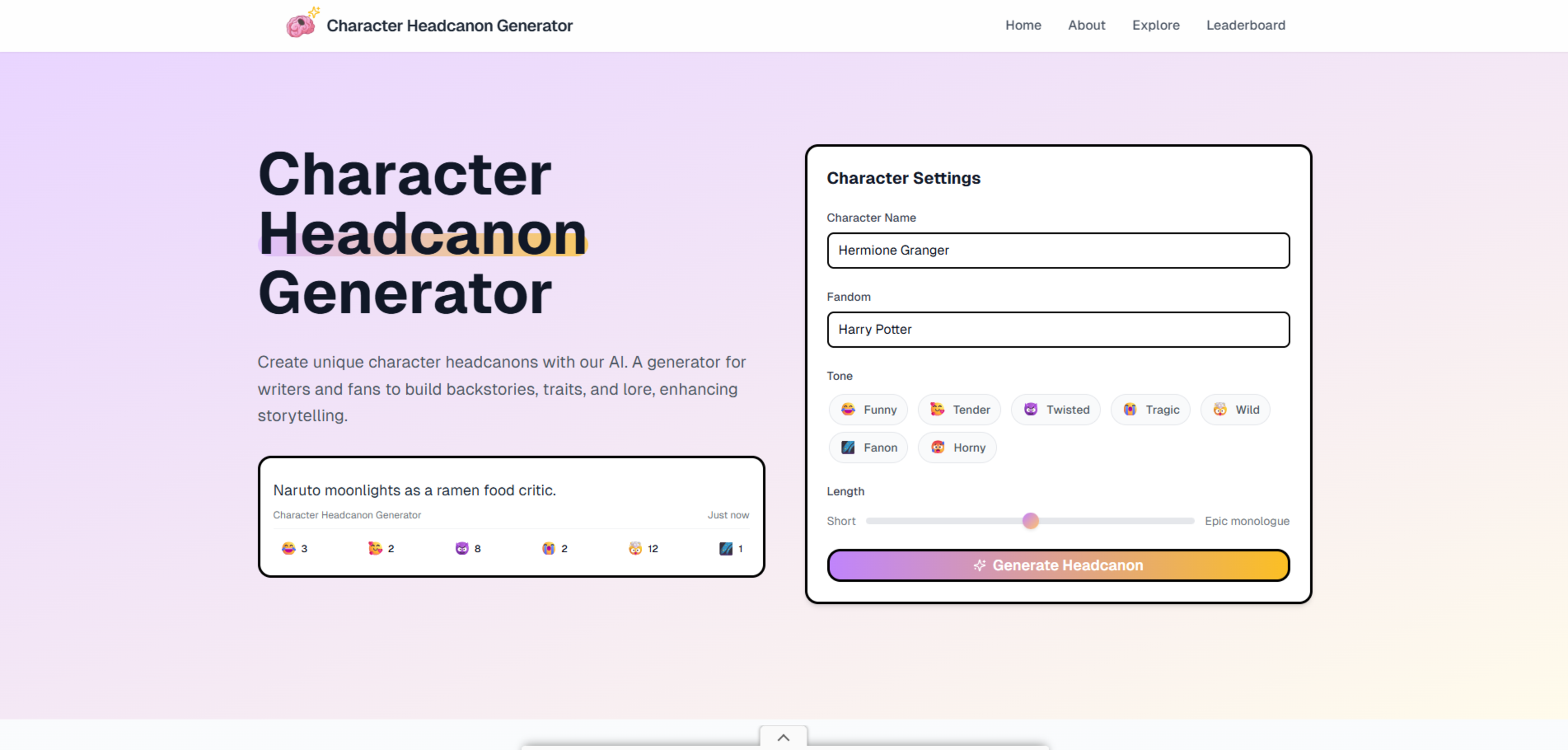Screen dimensions: 1568x750
Task: Open the Leaderboard link
Action: (1245, 25)
